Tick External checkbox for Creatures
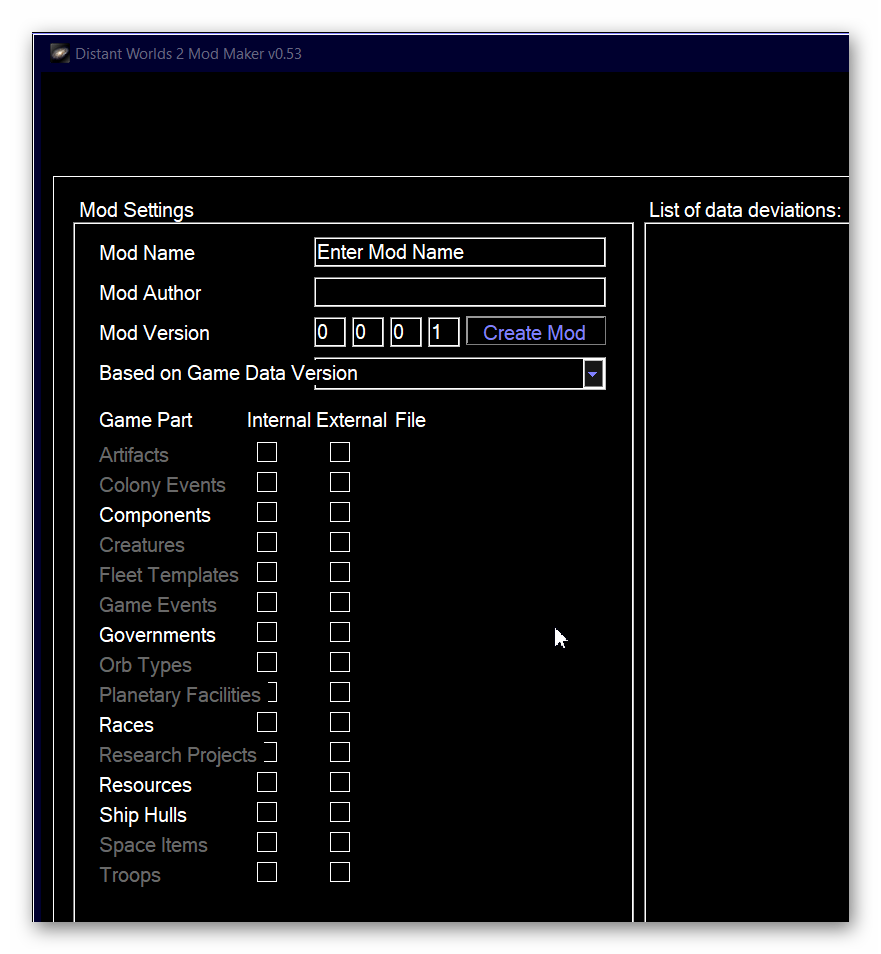The image size is (881, 954). pos(340,542)
